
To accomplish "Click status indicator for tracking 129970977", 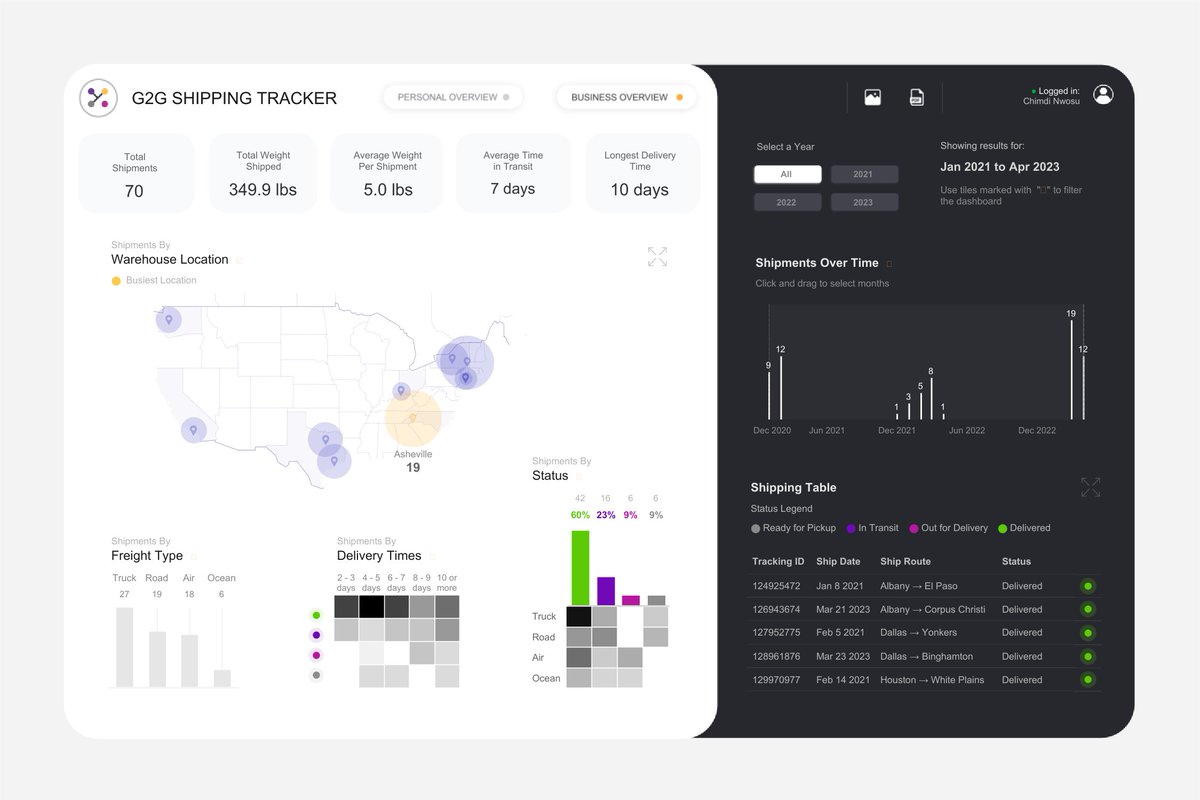I will click(x=1087, y=679).
